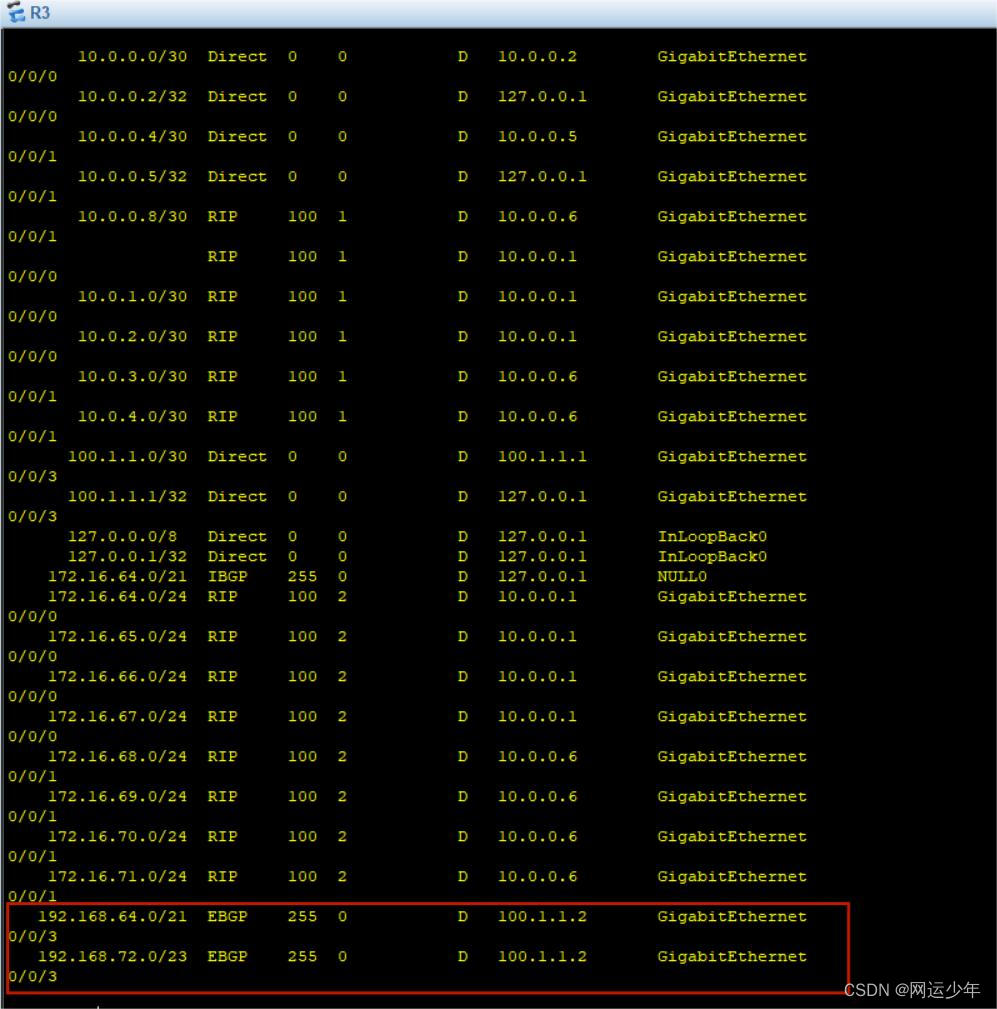Click next hop 100.1.1.2 of 192.168.64.0/21

pyautogui.click(x=542, y=916)
